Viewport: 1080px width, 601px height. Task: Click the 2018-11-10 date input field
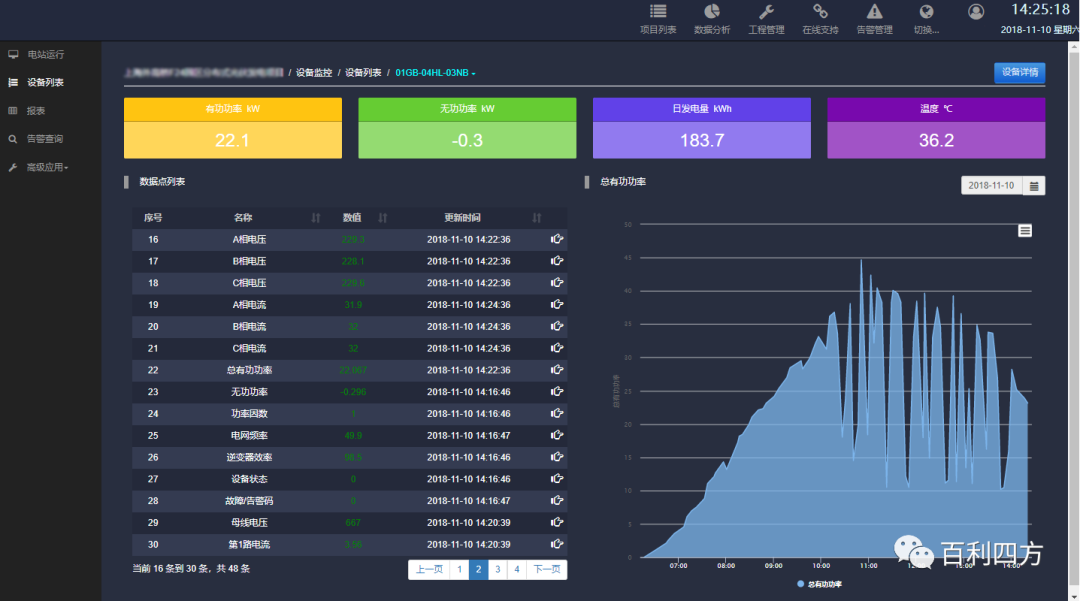point(992,186)
